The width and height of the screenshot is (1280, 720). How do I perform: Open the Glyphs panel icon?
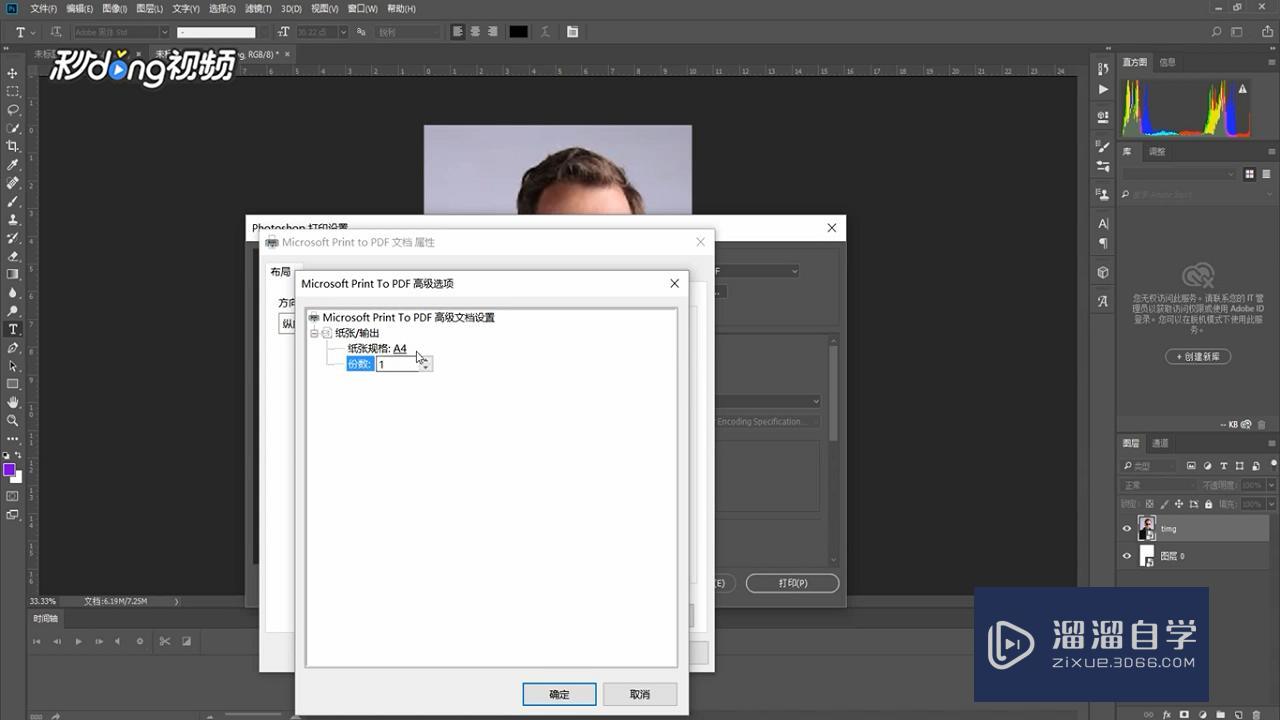coord(1103,301)
